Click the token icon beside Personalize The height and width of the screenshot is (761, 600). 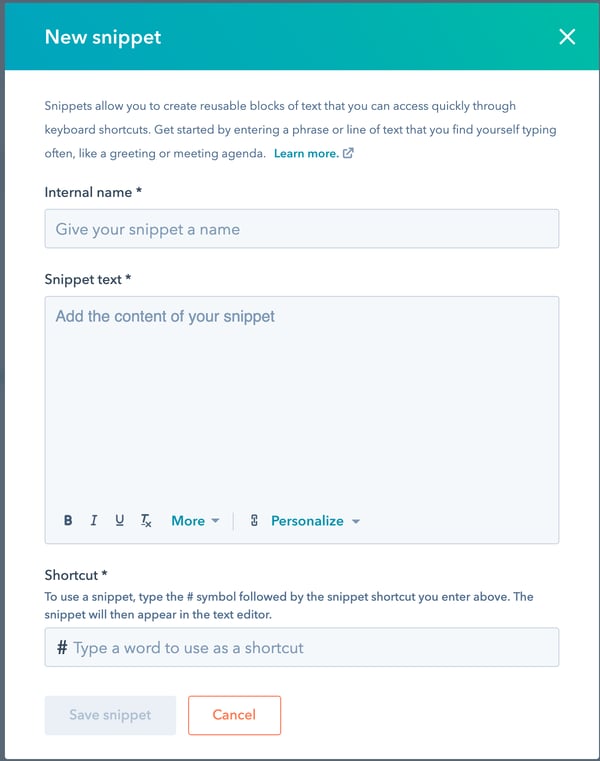[254, 521]
